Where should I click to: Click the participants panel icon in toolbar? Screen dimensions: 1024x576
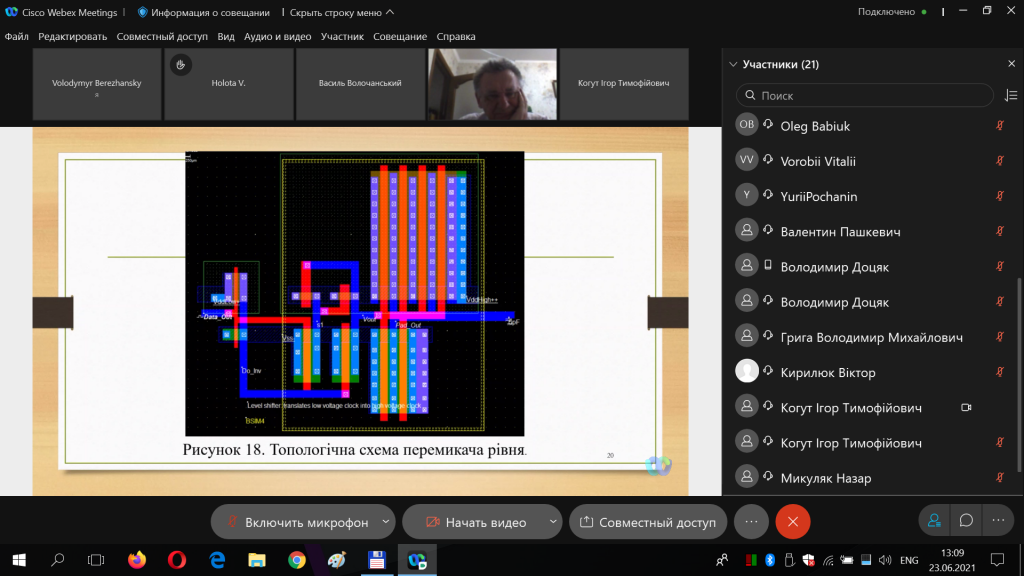pyautogui.click(x=934, y=521)
